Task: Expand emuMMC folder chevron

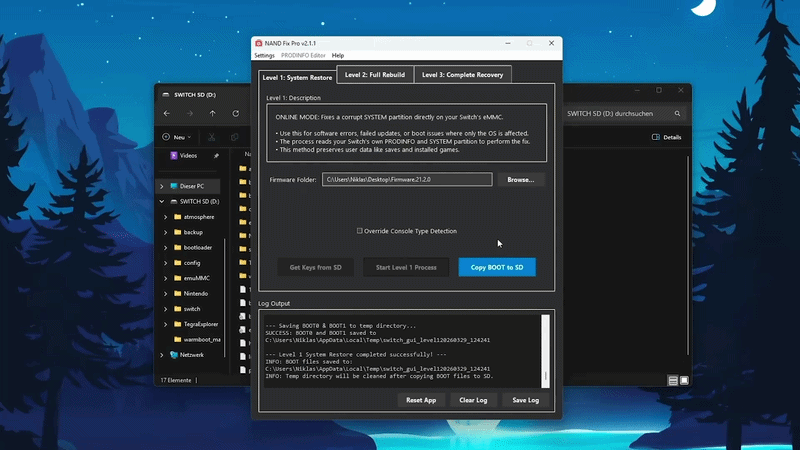Action: 165,278
